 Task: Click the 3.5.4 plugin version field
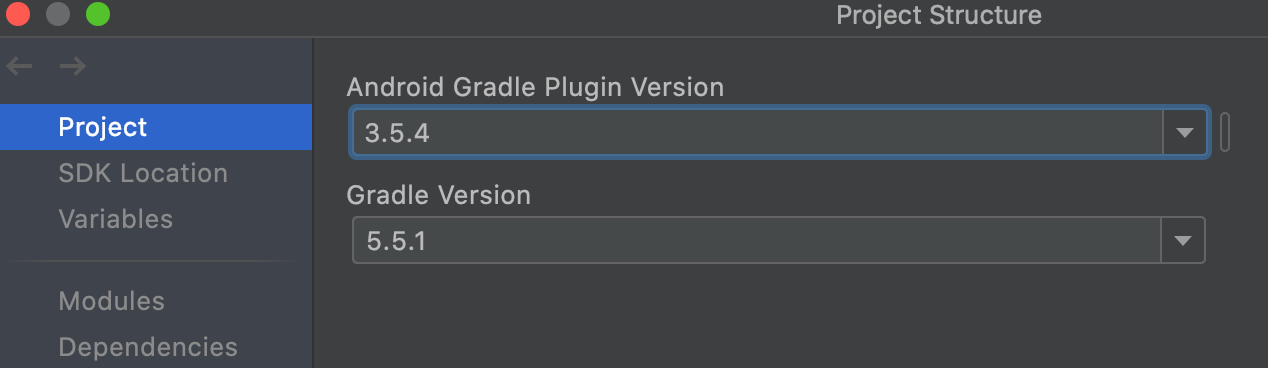coord(758,133)
